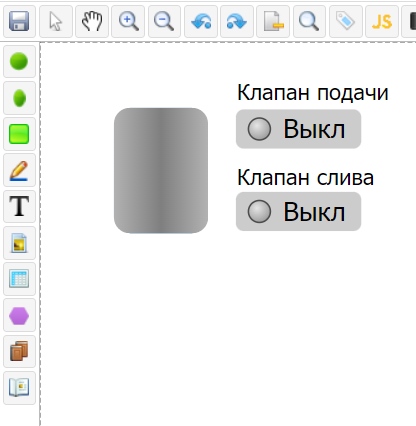Zoom in with the magnifier plus icon
Screen dimensions: 416x426
pos(128,21)
